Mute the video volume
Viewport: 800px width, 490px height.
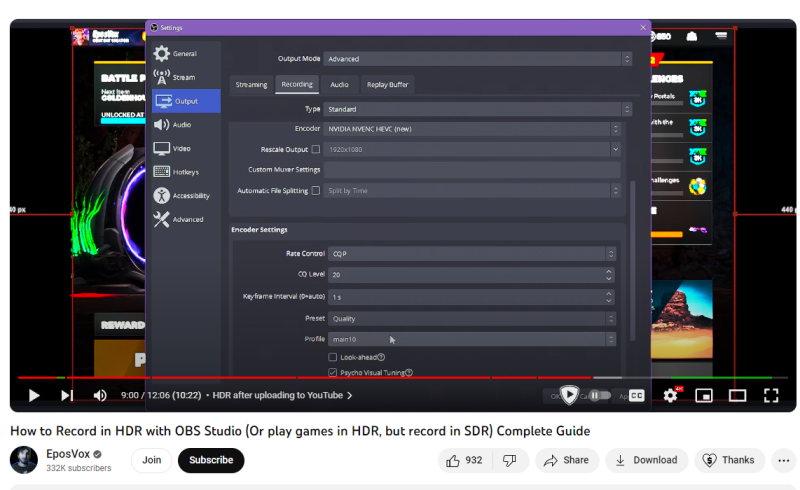[x=100, y=396]
